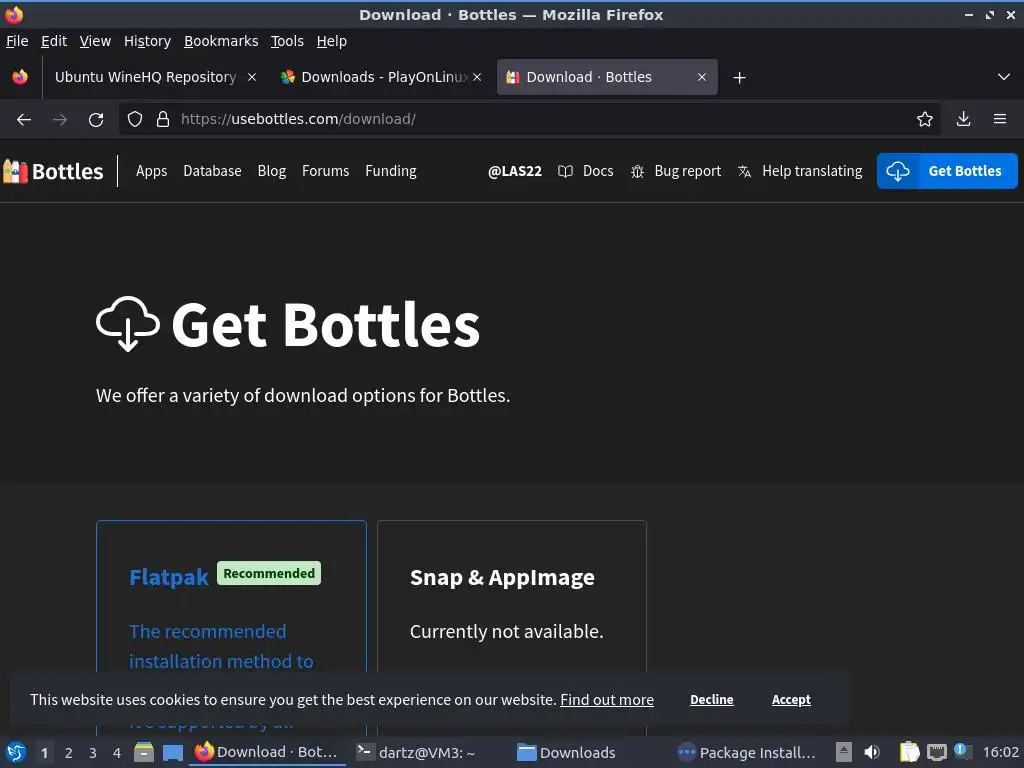
Task: Focus the Firefox Download · Bot... taskbar entry
Action: [x=266, y=752]
